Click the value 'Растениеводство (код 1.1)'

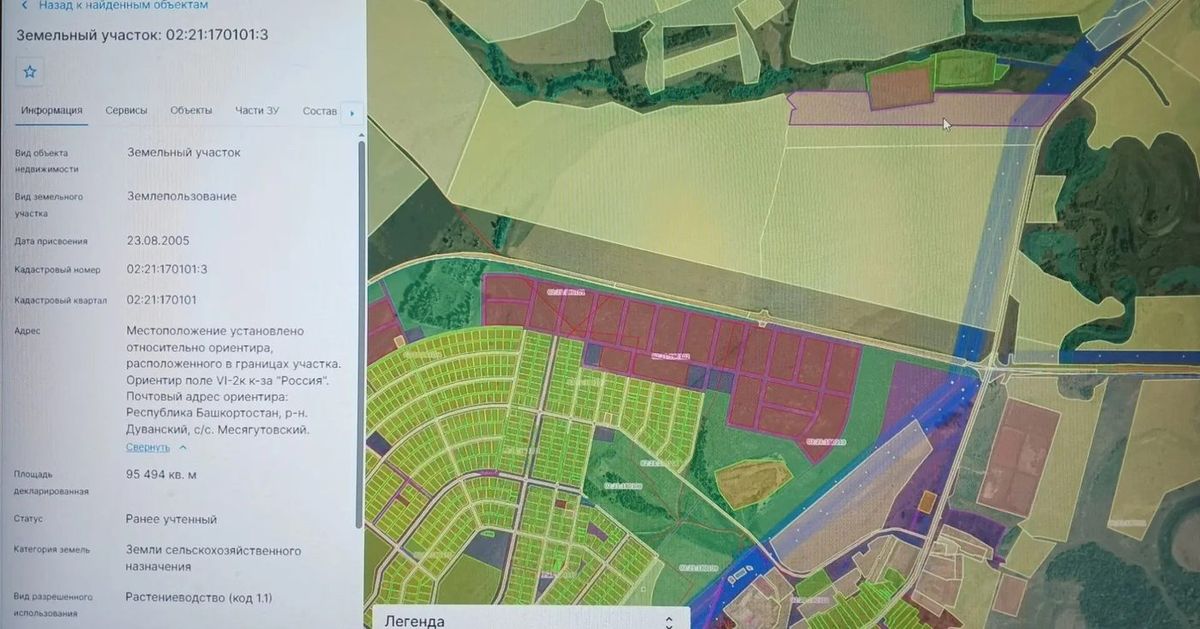(x=198, y=598)
